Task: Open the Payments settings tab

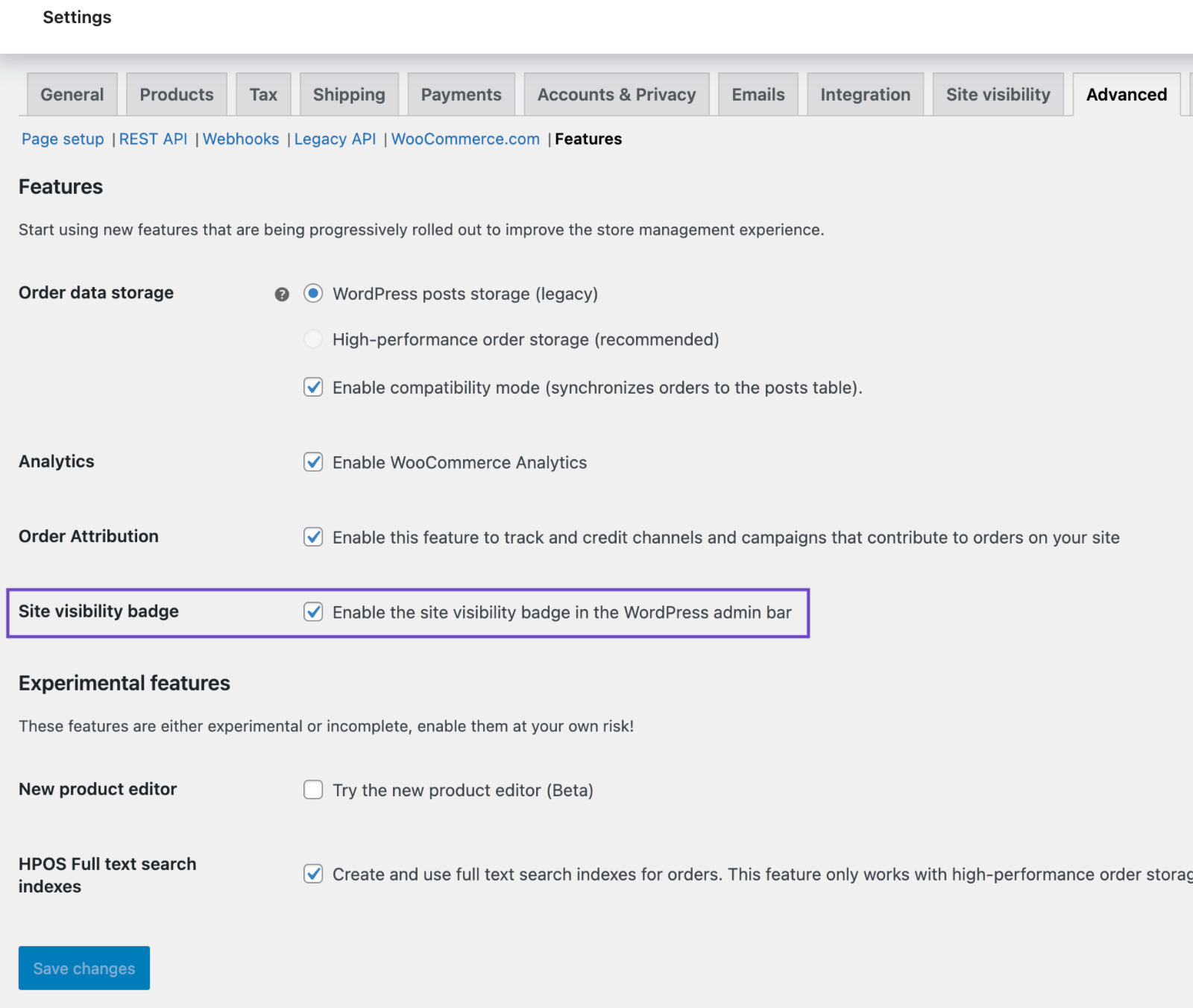Action: point(461,94)
